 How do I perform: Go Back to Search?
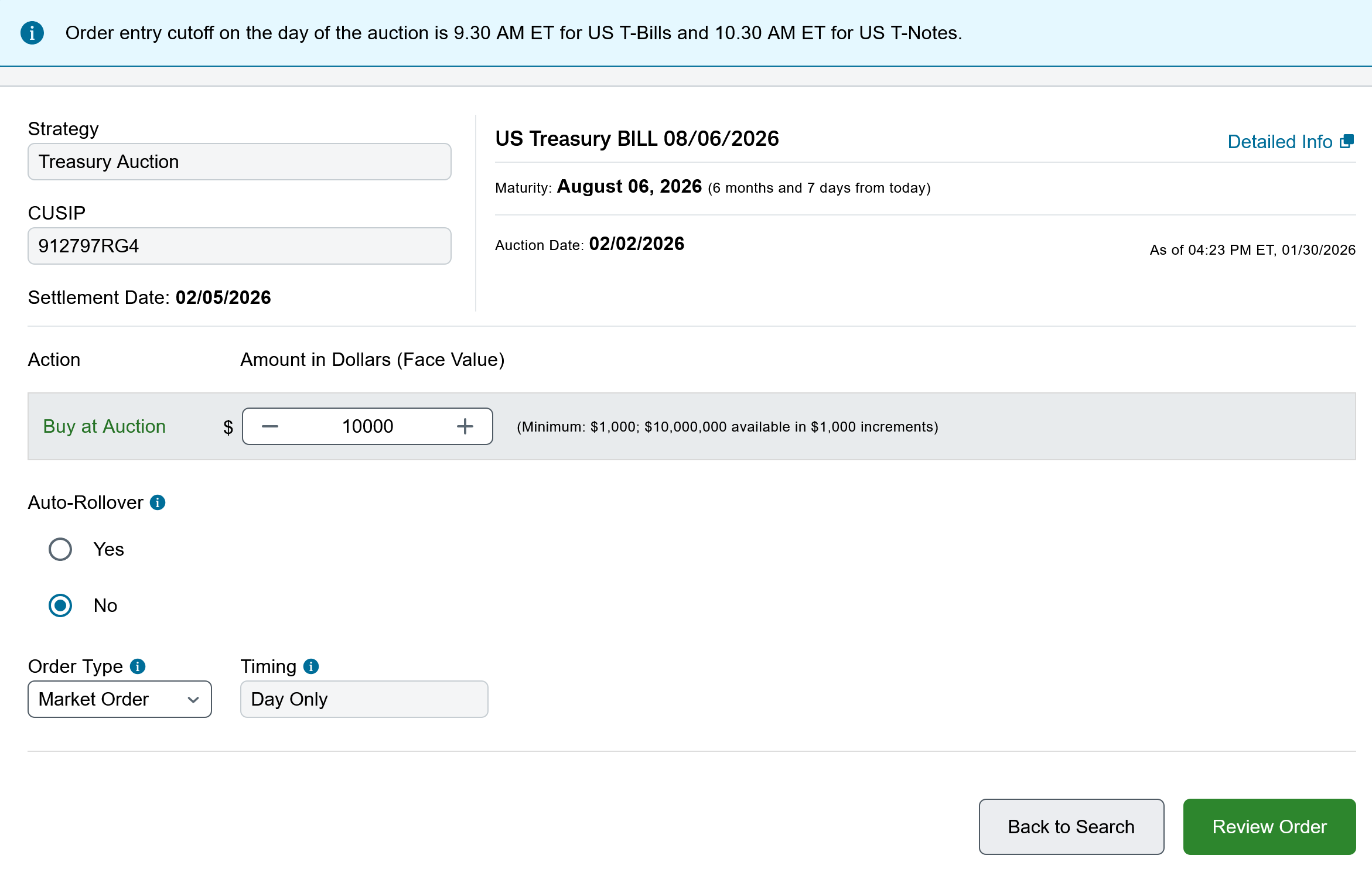pyautogui.click(x=1071, y=826)
